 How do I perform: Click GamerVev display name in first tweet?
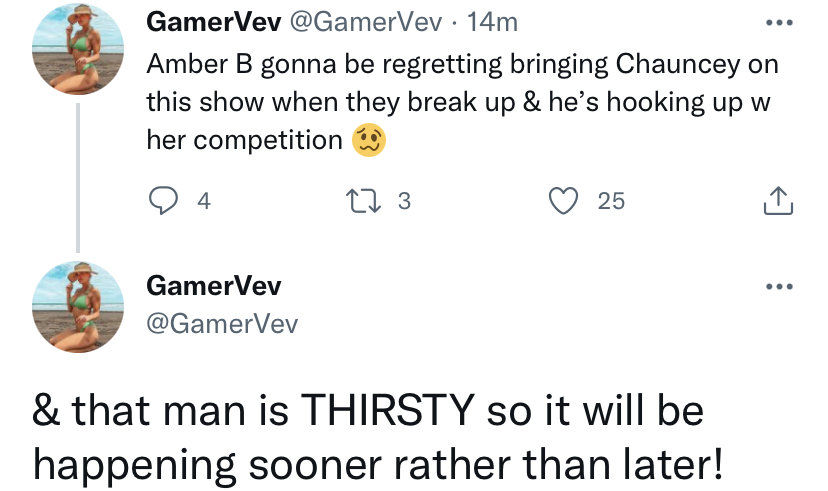pos(214,22)
